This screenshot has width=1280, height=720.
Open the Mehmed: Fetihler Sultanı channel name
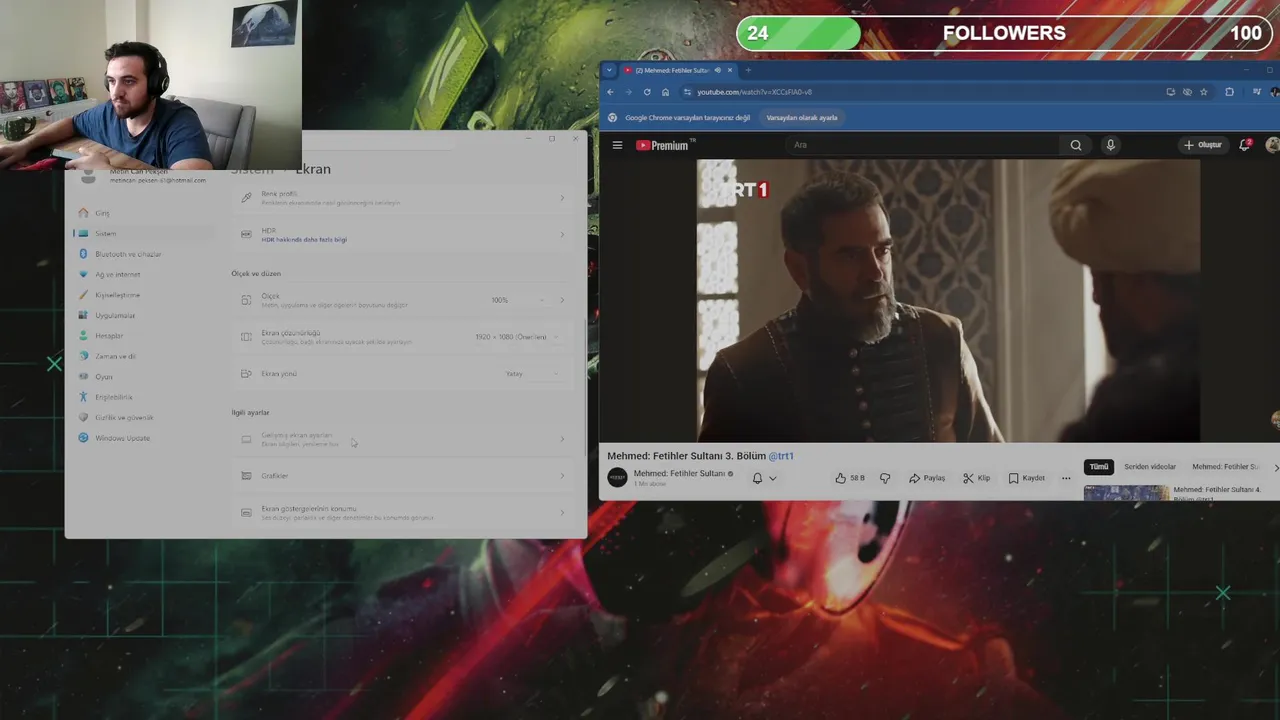tap(679, 473)
